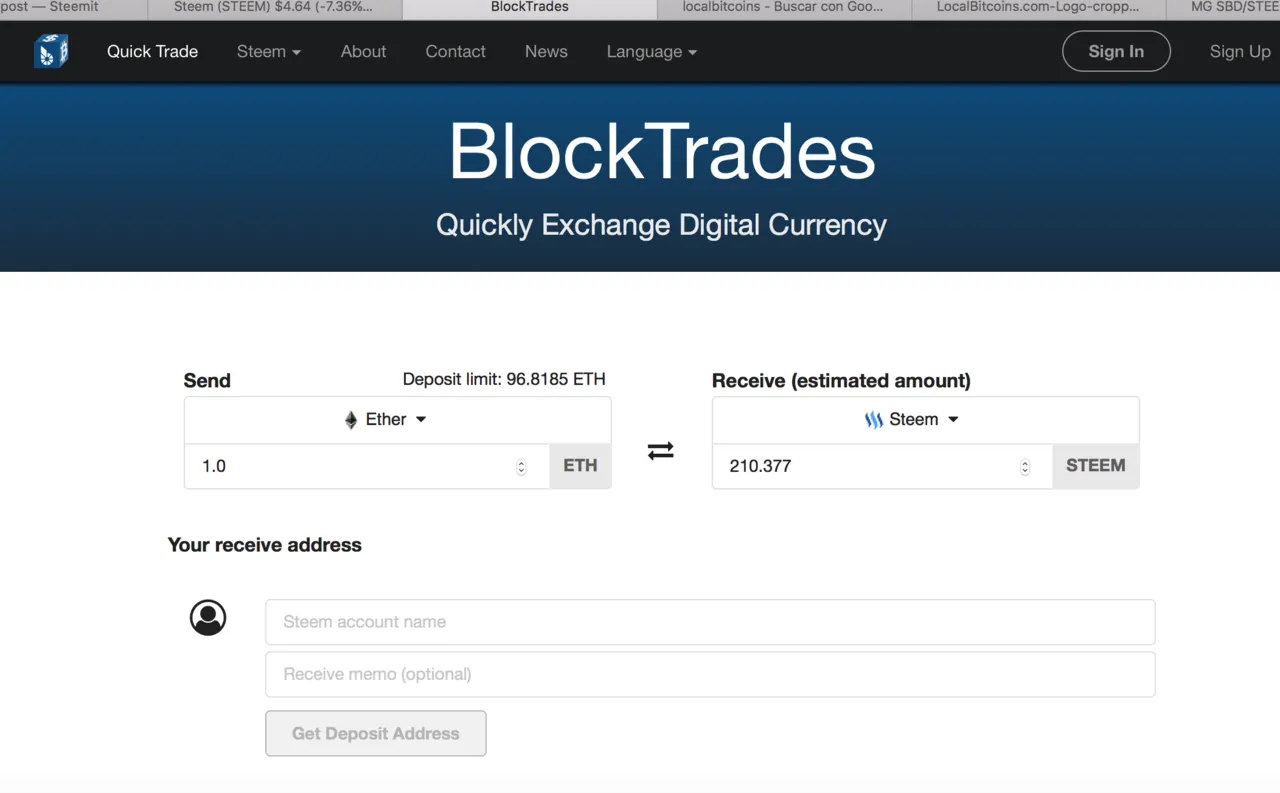Adjust the STEEM receive amount stepper
Screen dimensions: 1280x793
pyautogui.click(x=1025, y=467)
